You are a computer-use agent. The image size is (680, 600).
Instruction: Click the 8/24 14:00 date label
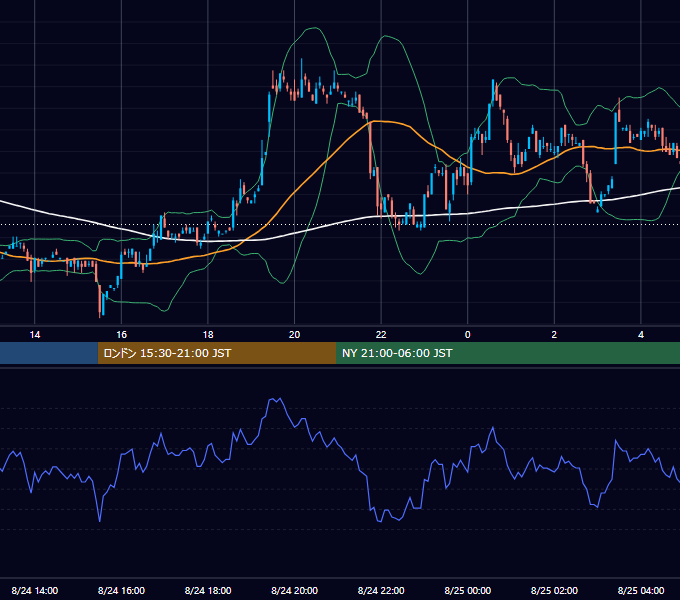tap(35, 590)
